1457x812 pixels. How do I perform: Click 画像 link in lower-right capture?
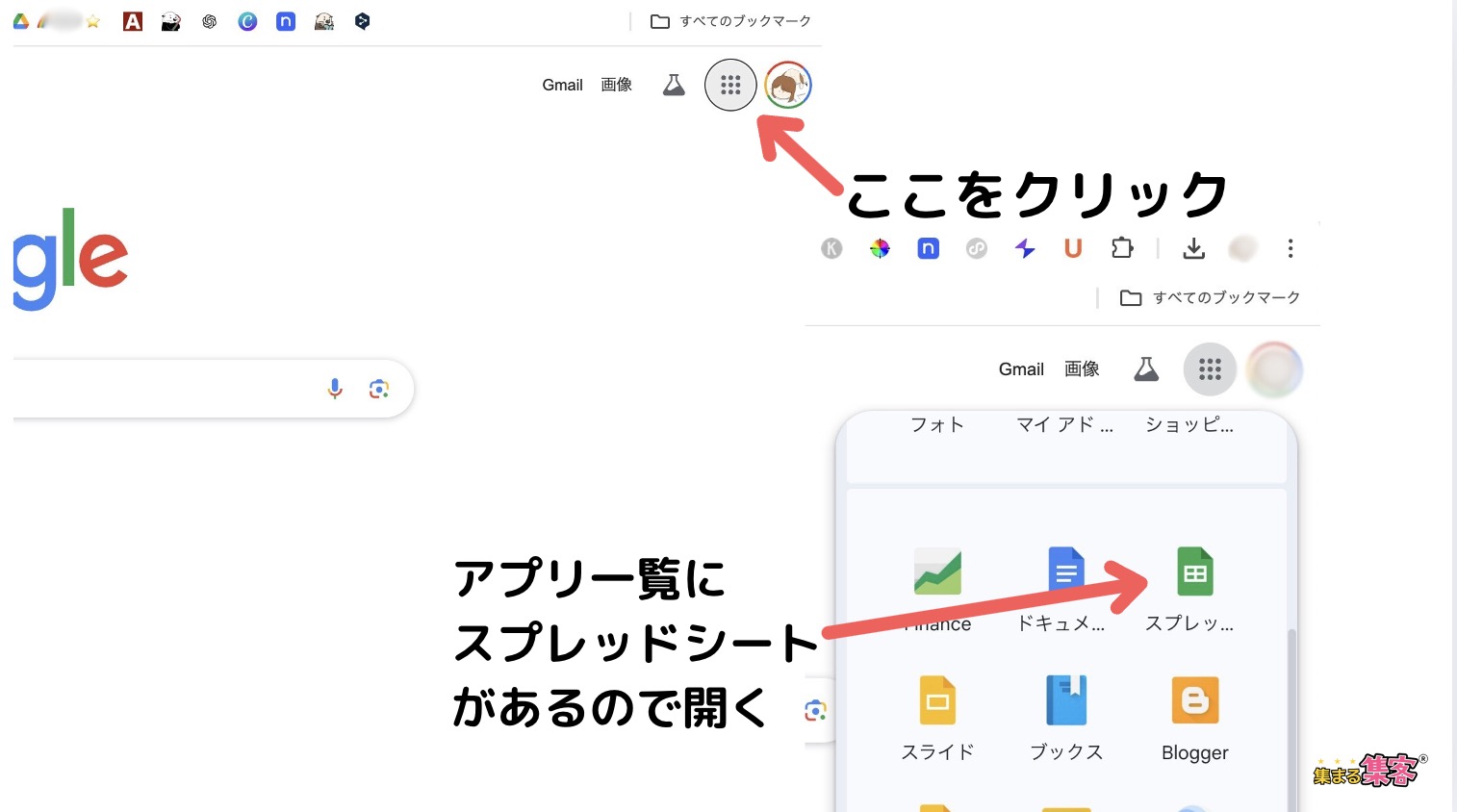click(1082, 368)
